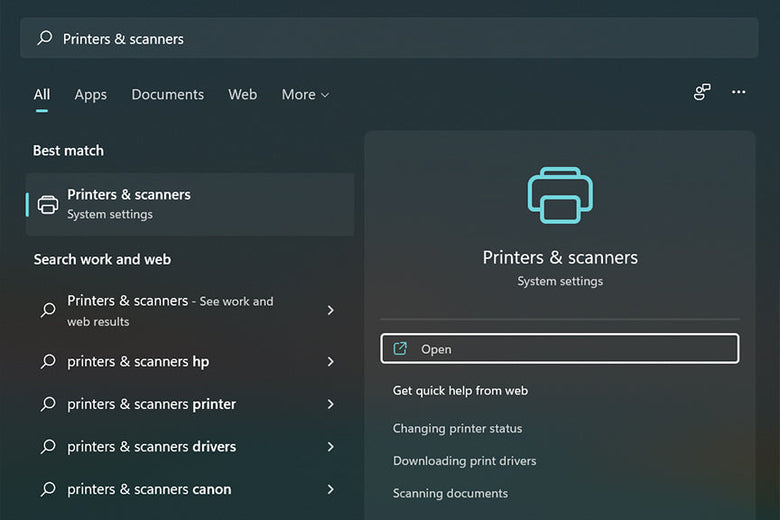Click search icon beside 'See work and web results'
This screenshot has width=780, height=520.
[48, 310]
